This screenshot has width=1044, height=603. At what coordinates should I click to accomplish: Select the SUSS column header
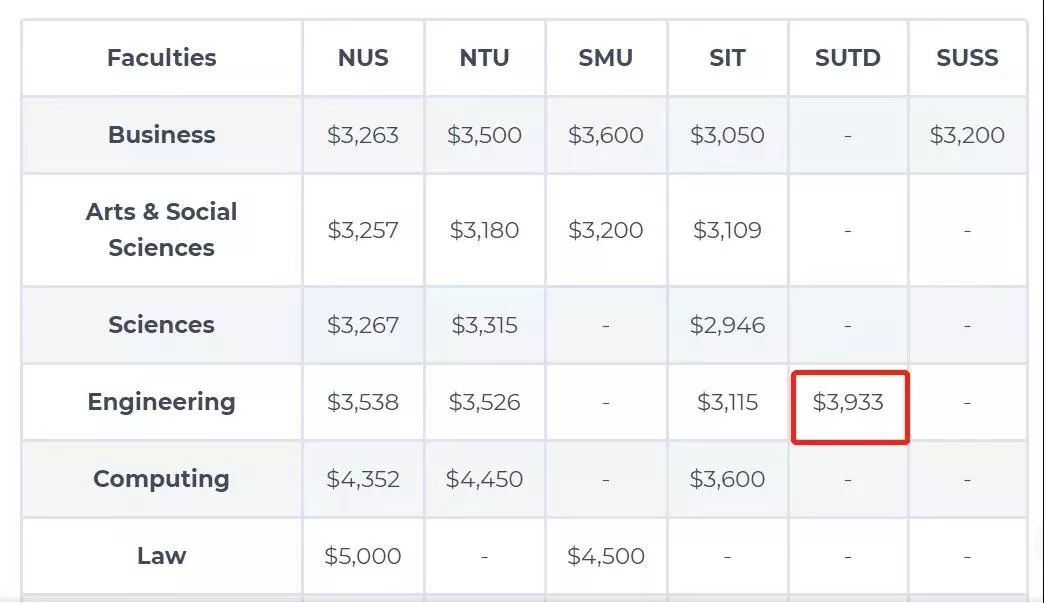(967, 58)
